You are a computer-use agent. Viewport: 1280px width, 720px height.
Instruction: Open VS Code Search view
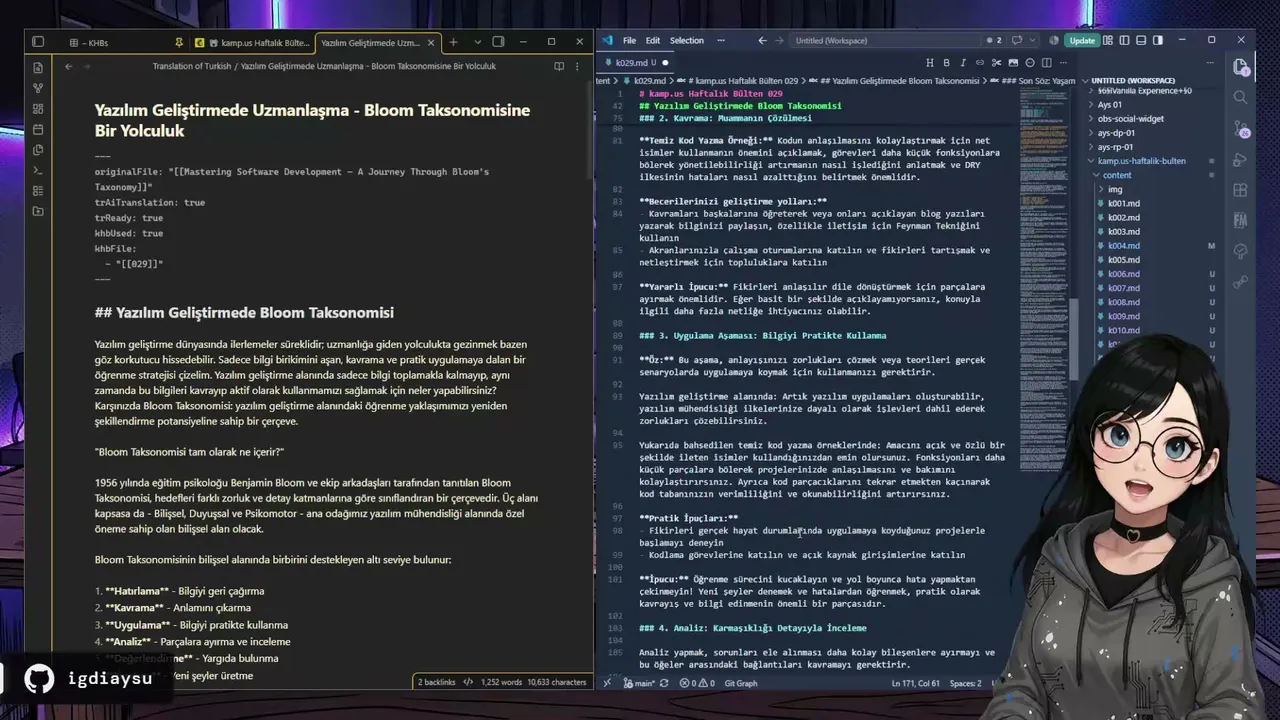(1241, 97)
